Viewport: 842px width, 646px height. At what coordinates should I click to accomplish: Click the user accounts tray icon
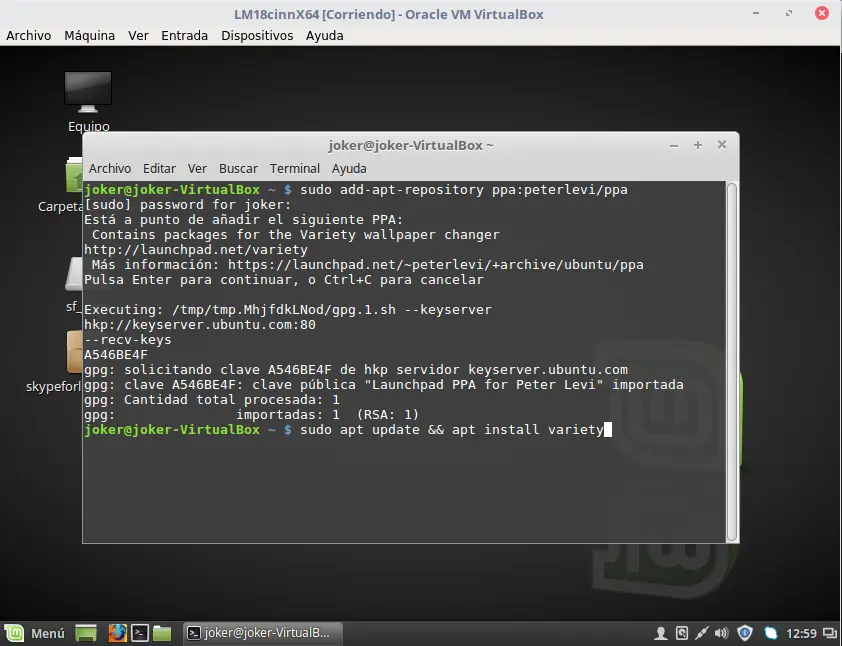pos(660,633)
